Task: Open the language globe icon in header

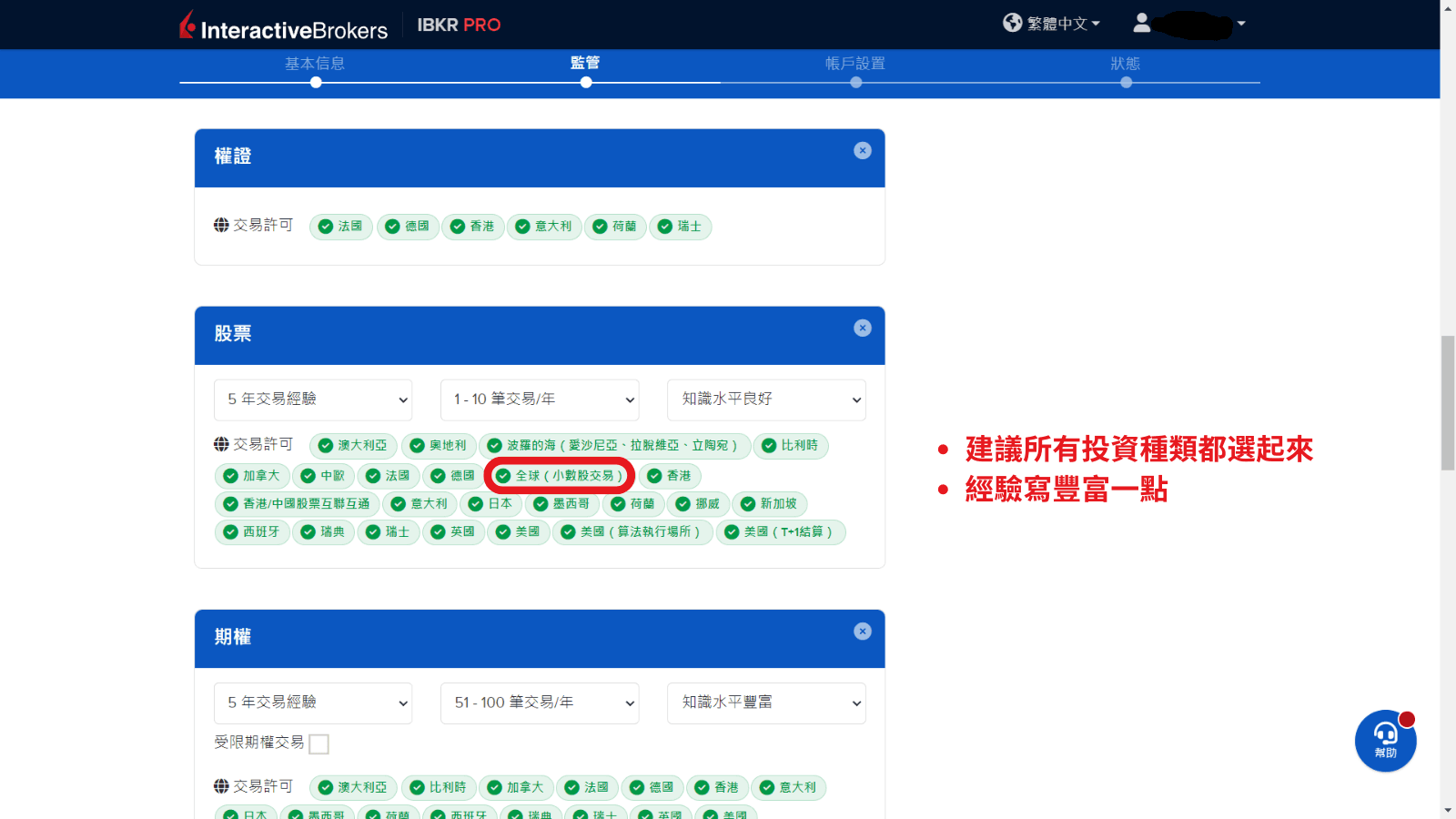Action: click(1012, 23)
